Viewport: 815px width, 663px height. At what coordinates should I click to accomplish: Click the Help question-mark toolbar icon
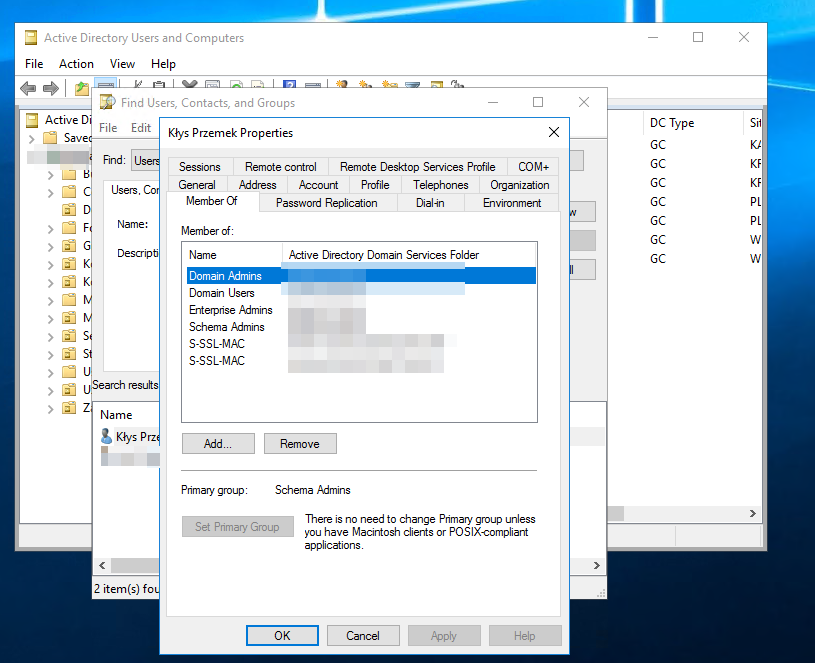tap(289, 87)
